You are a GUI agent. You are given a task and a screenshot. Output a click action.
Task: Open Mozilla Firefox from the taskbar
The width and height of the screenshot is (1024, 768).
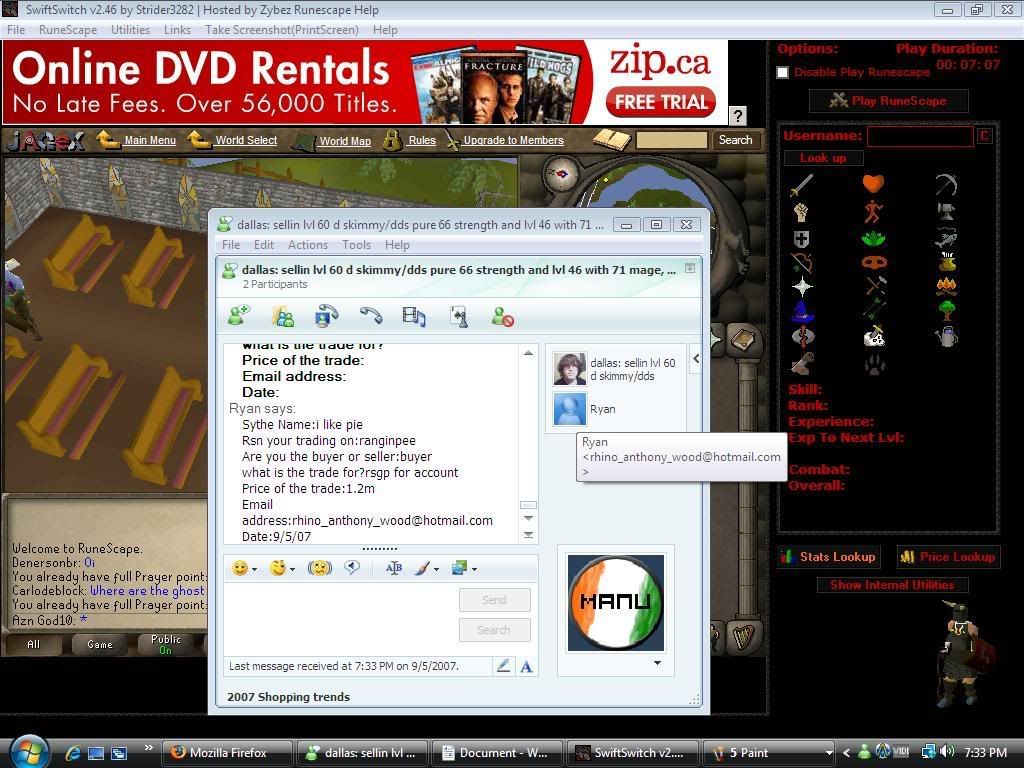point(227,753)
